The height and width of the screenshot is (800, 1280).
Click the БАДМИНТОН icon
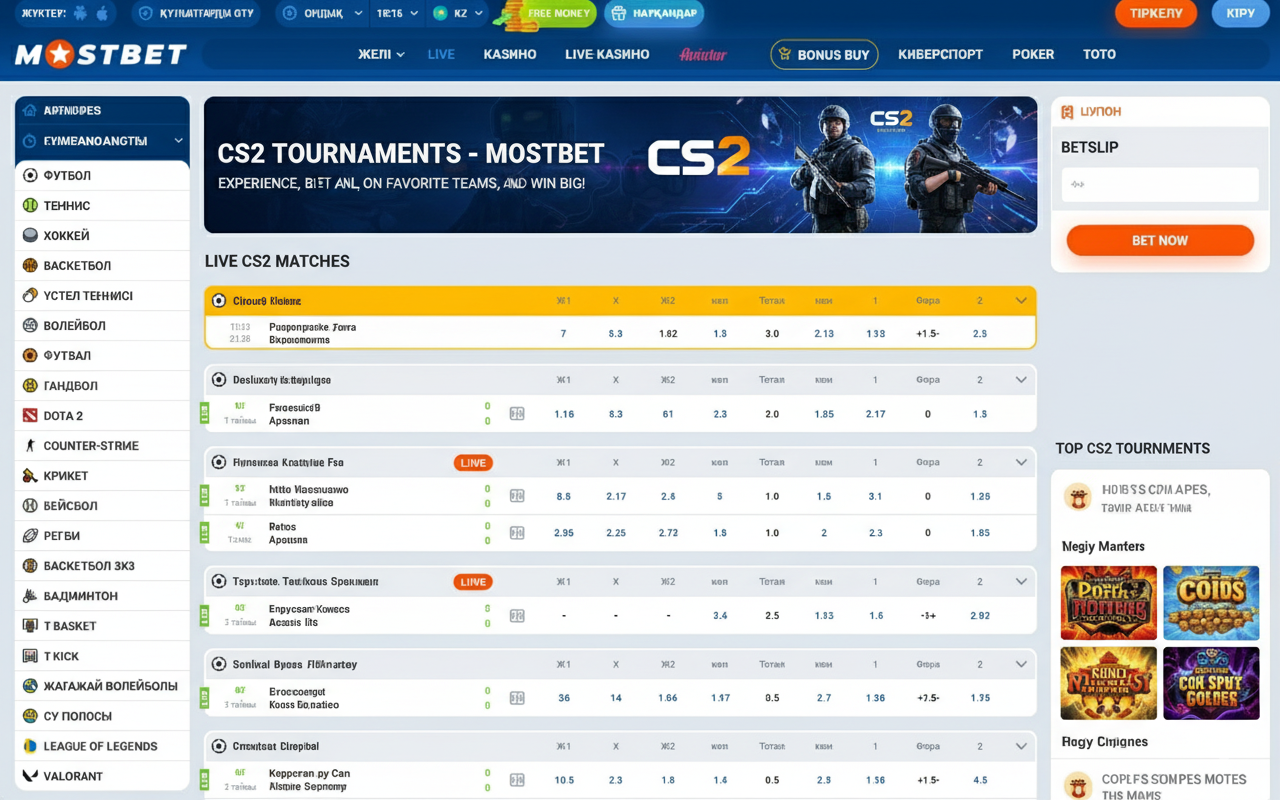30,595
